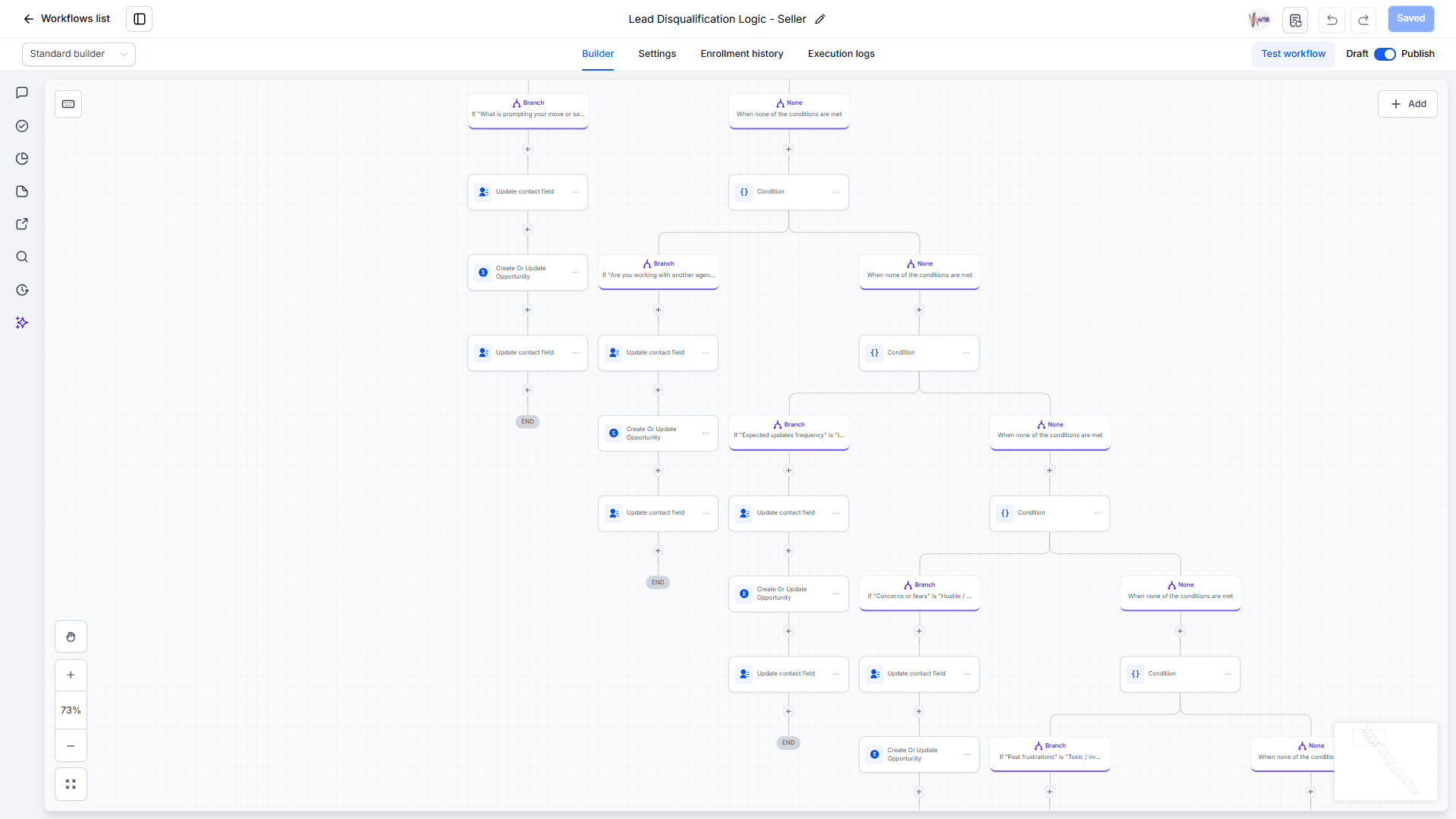Image resolution: width=1456 pixels, height=819 pixels.
Task: Open the Enrollment history tab
Action: click(742, 54)
